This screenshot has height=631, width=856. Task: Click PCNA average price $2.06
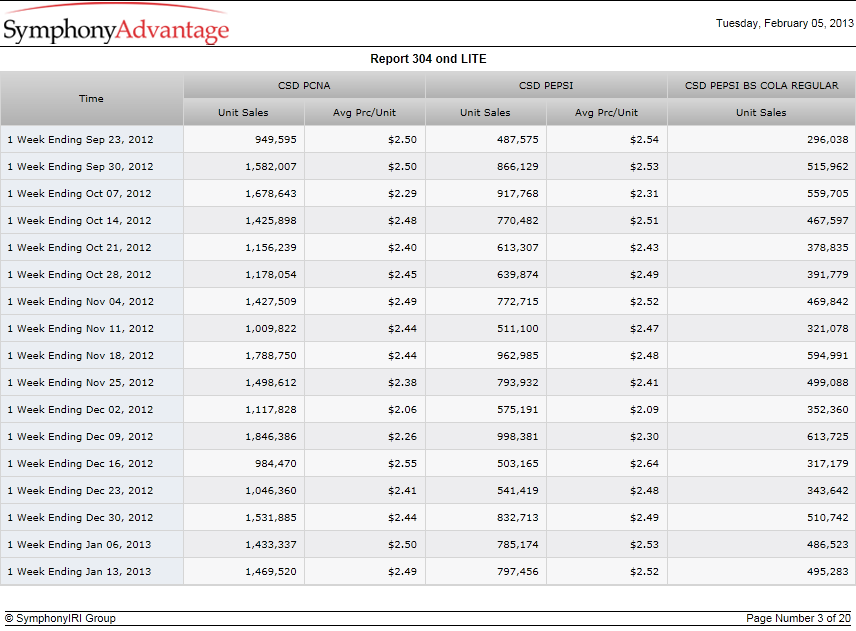[x=402, y=410]
